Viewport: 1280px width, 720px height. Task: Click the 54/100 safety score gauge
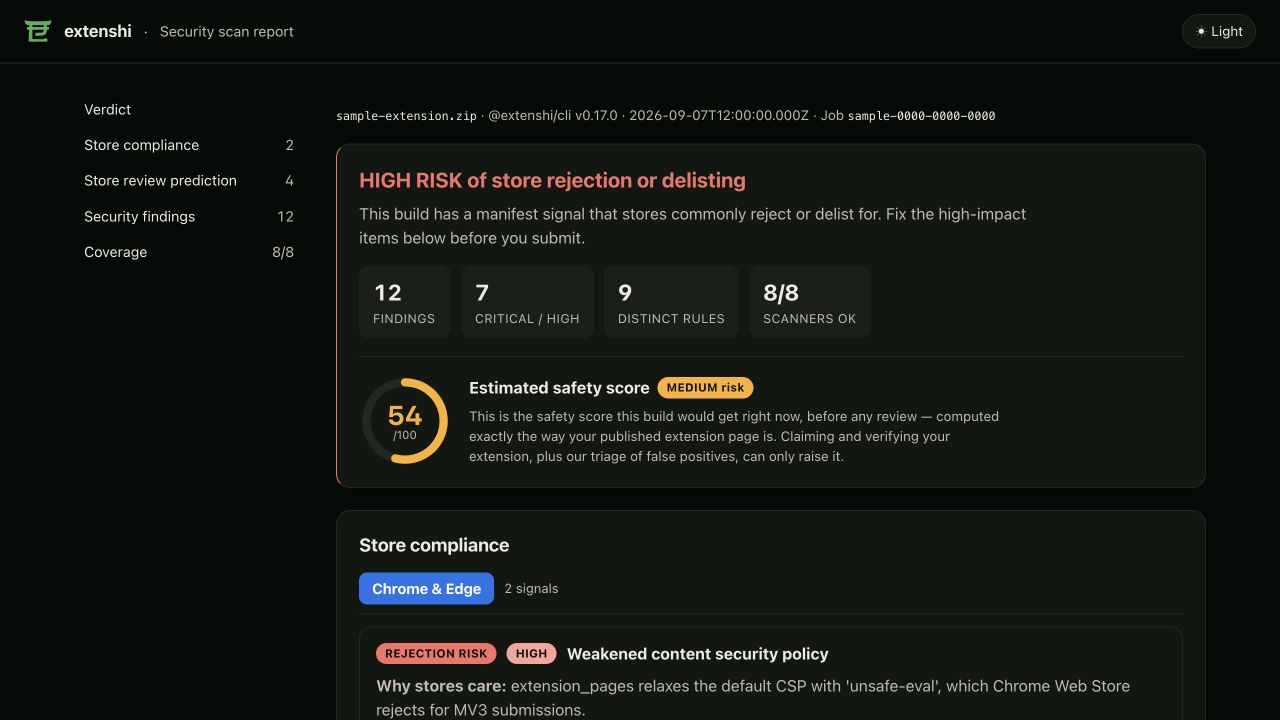(404, 421)
